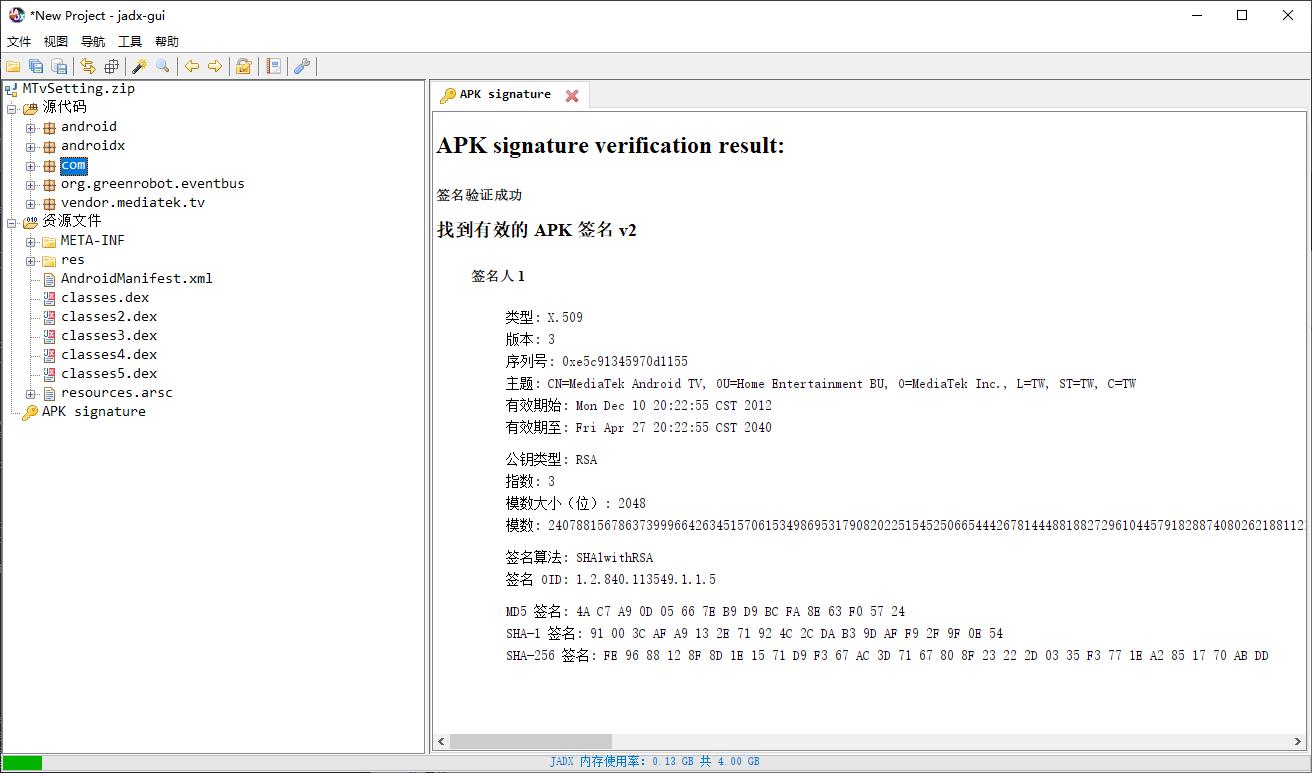Click the Export as Gradle project icon
1312x773 pixels.
pos(59,66)
